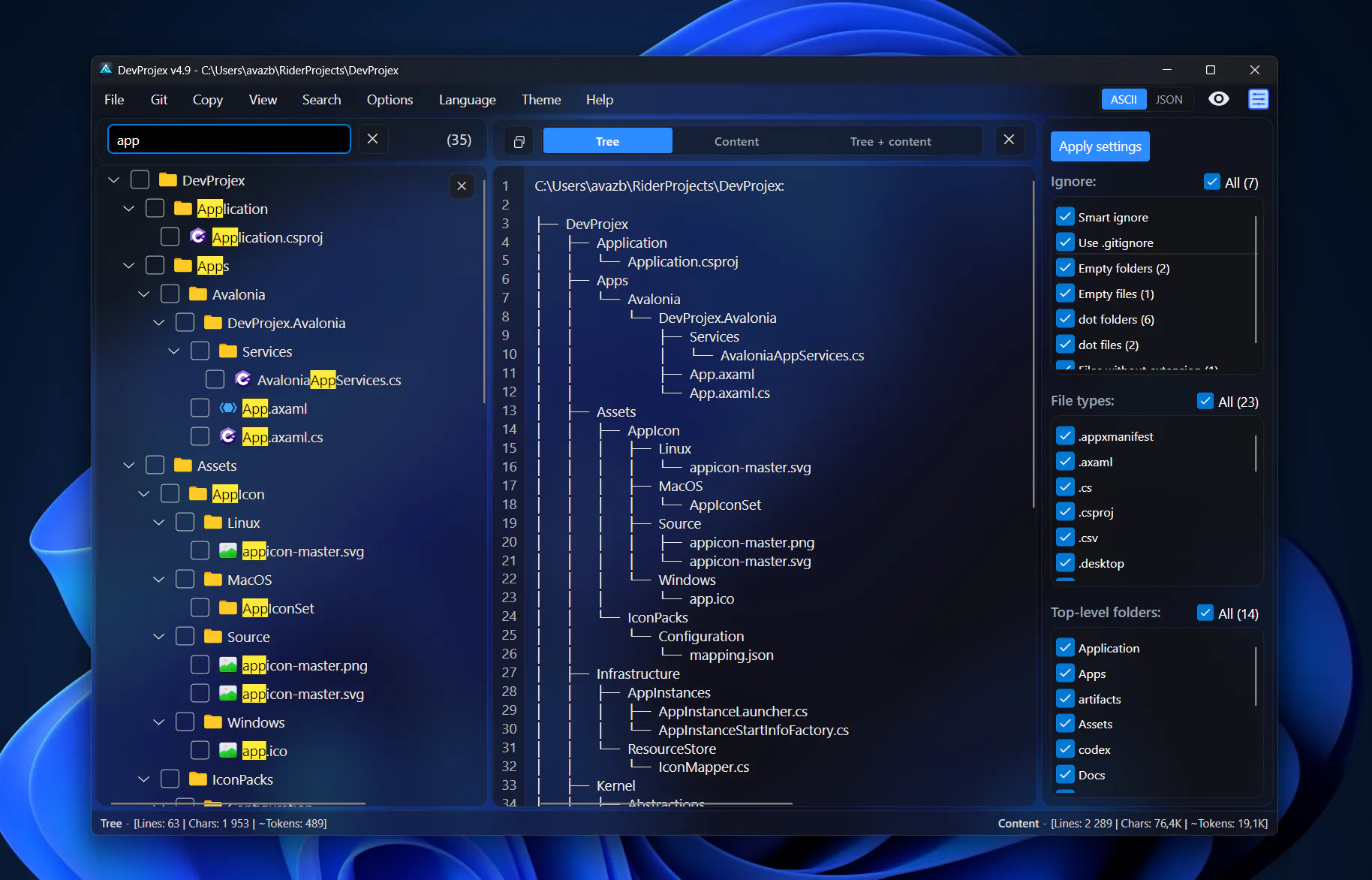This screenshot has height=880, width=1372.
Task: Uncheck Smart ignore option
Action: pyautogui.click(x=1065, y=217)
